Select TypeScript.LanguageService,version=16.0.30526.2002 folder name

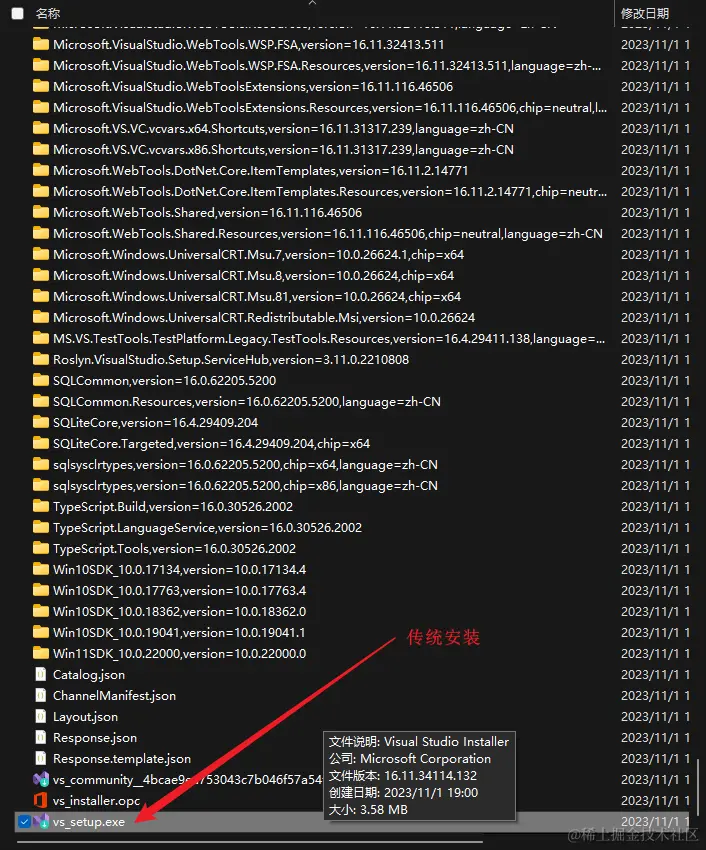tap(207, 527)
